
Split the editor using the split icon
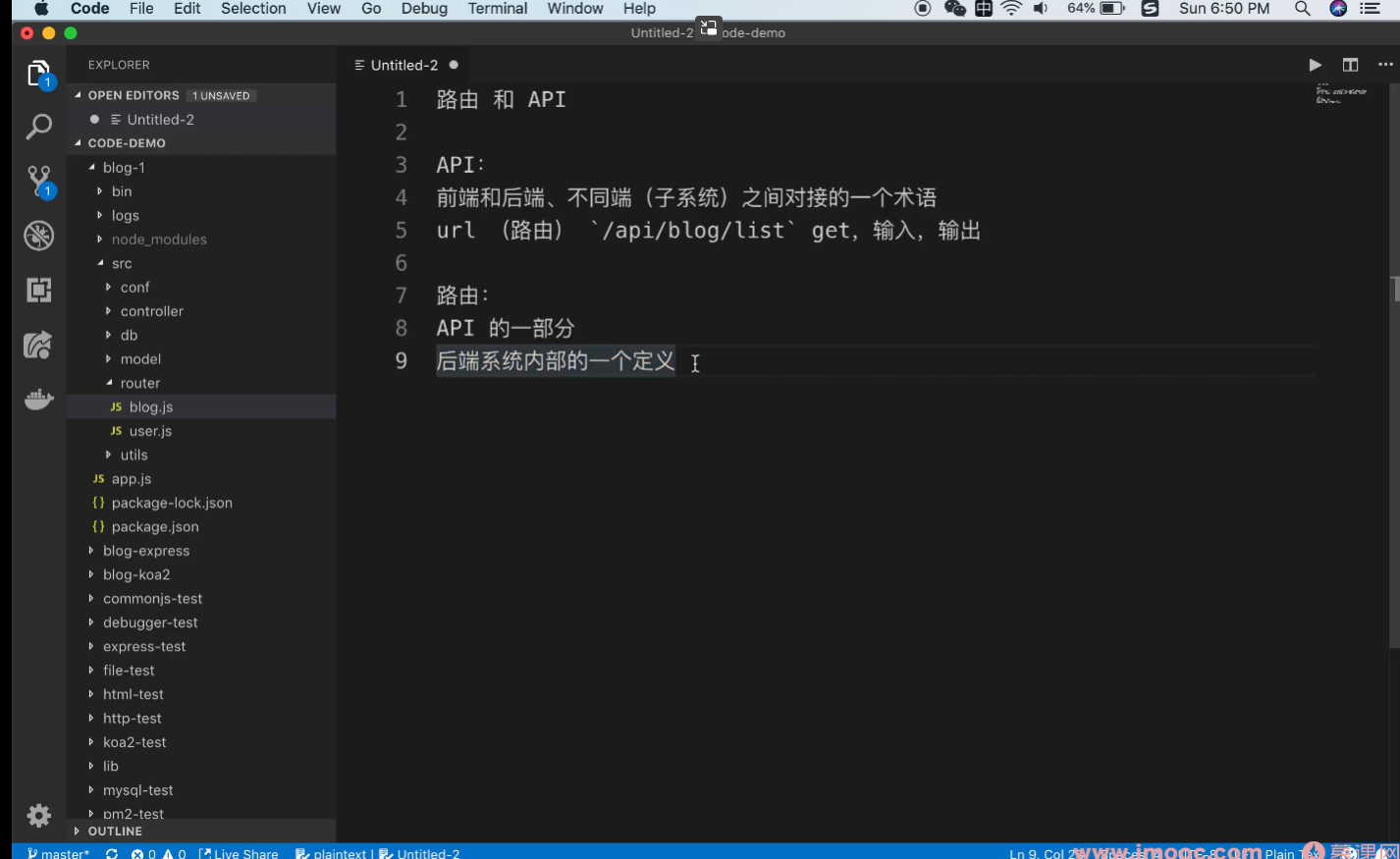click(1349, 65)
